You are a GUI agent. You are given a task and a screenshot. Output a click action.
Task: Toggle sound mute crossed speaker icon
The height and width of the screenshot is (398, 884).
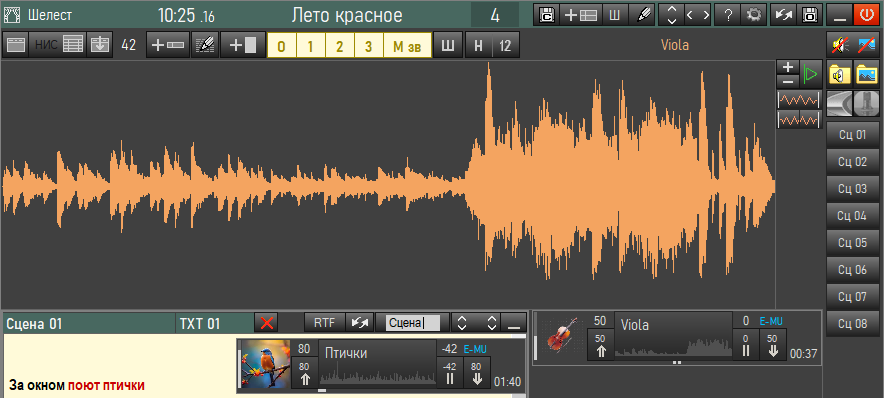(x=839, y=45)
